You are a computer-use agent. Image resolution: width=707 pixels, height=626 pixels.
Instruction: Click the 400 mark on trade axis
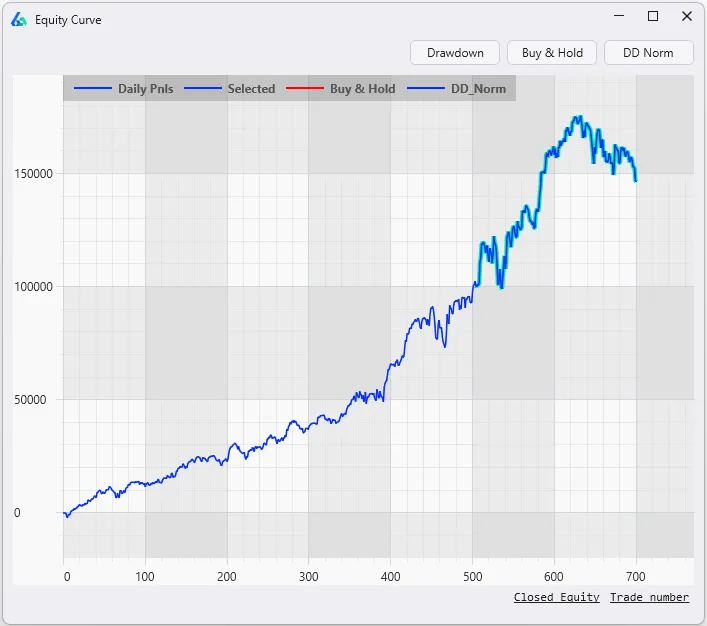click(390, 576)
